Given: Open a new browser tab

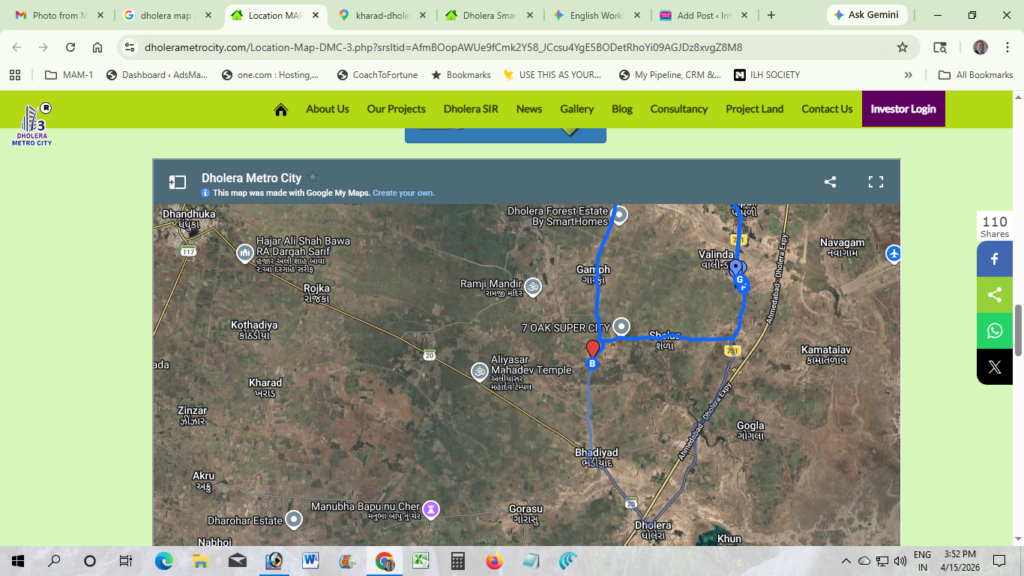Looking at the screenshot, I should tap(771, 15).
